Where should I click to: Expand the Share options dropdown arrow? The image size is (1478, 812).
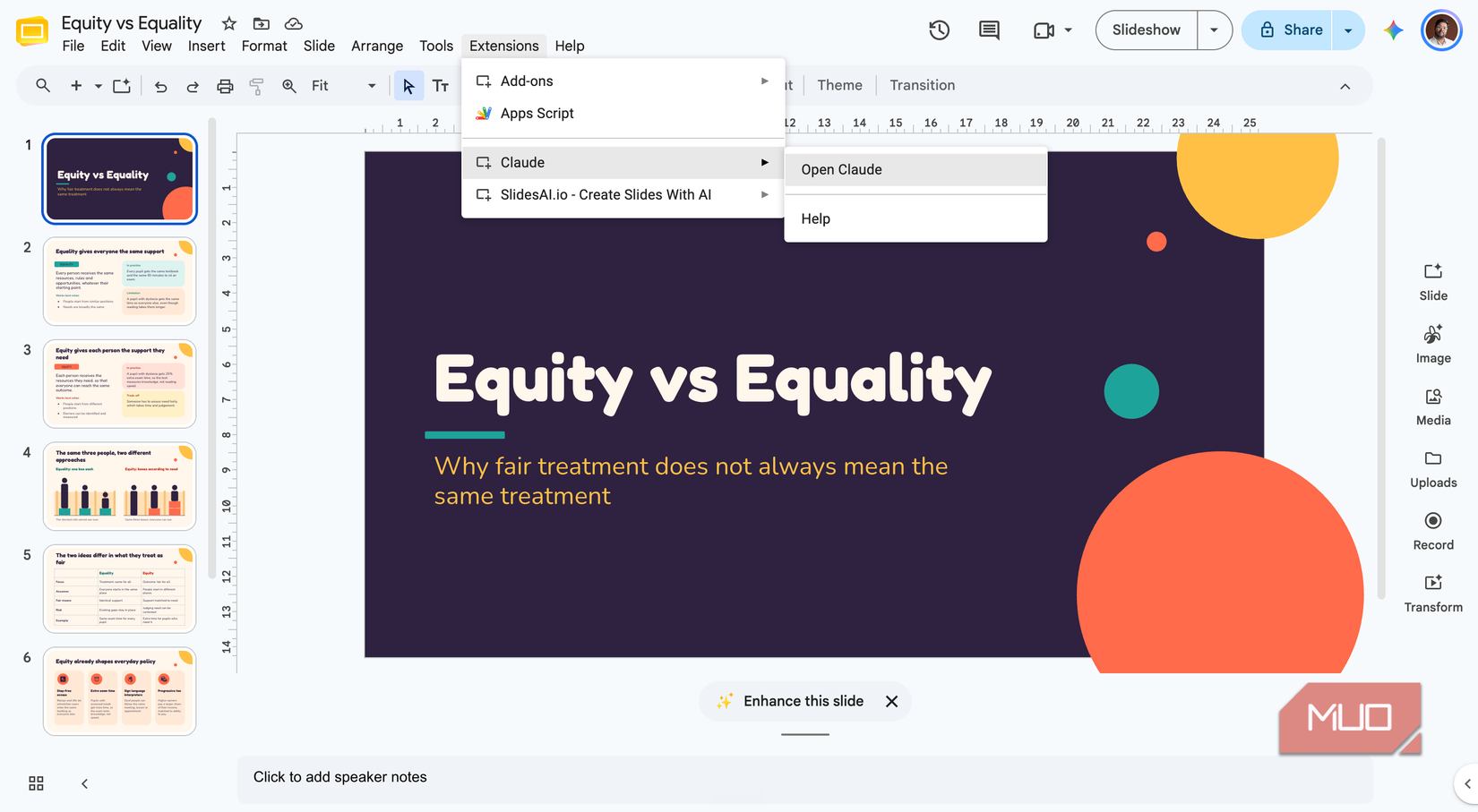1348,30
